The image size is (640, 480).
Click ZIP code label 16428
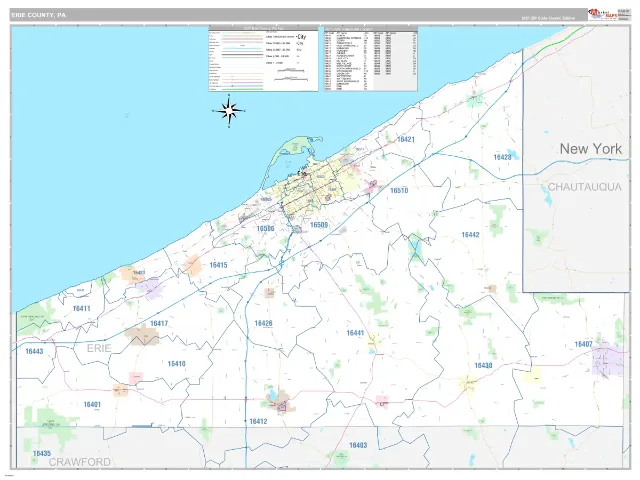[502, 157]
